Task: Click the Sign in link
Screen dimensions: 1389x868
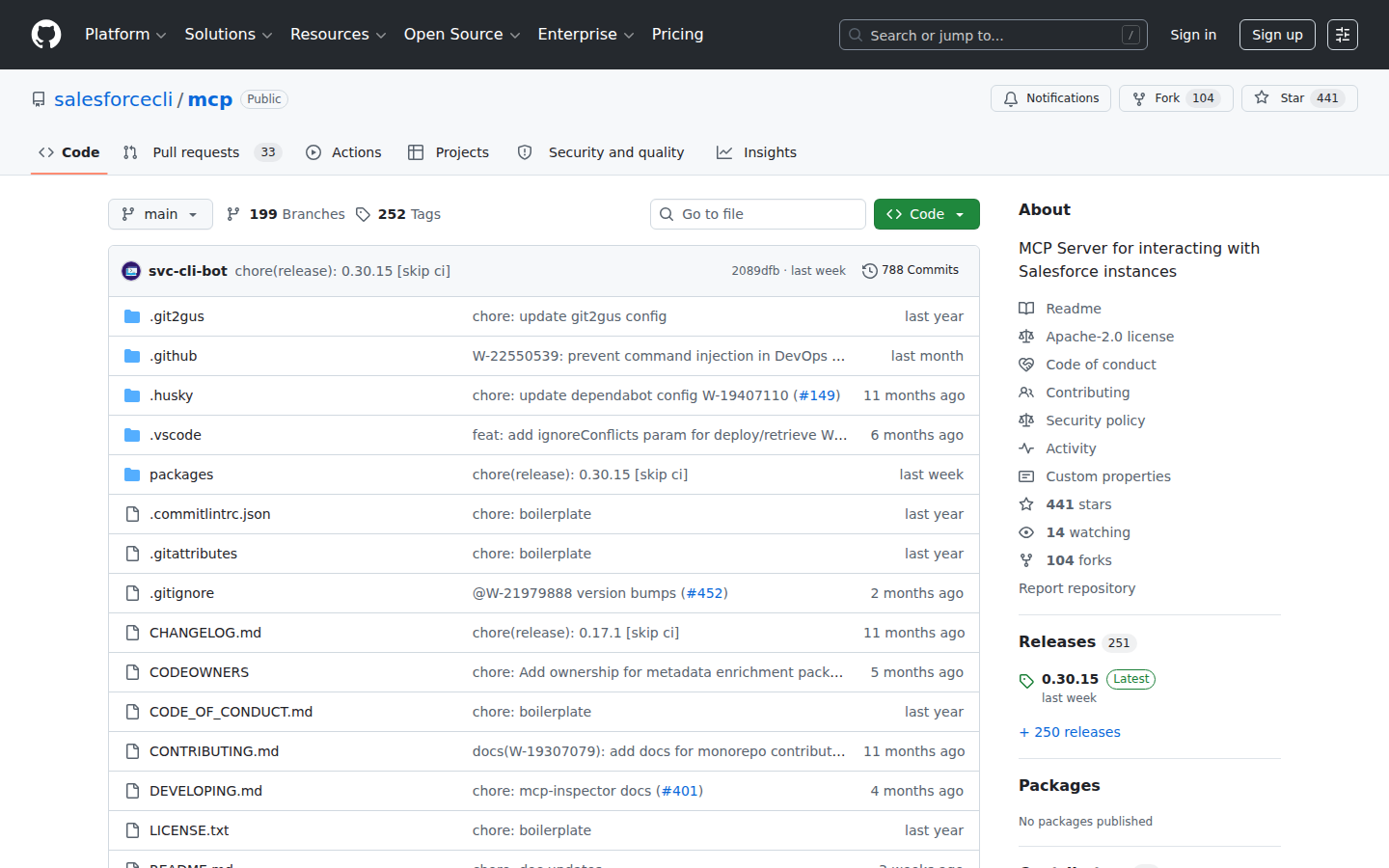Action: pos(1193,35)
